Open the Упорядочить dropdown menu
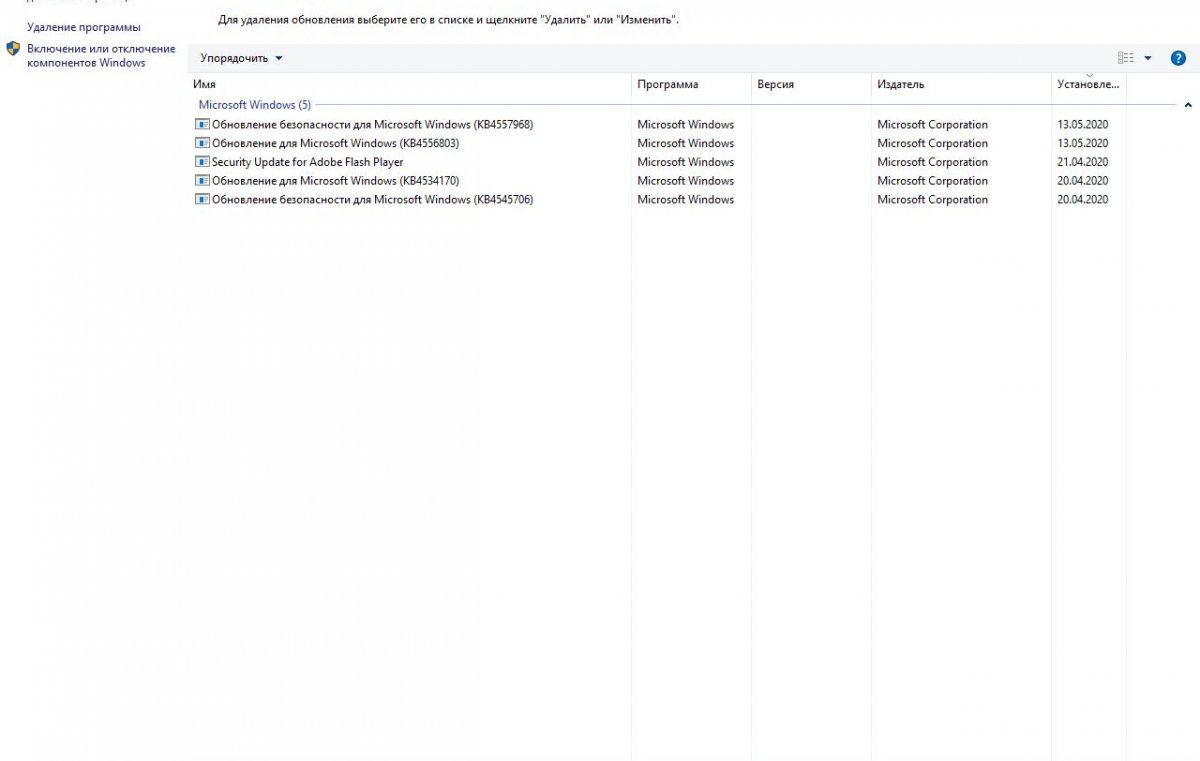Viewport: 1200px width, 761px height. (x=241, y=58)
